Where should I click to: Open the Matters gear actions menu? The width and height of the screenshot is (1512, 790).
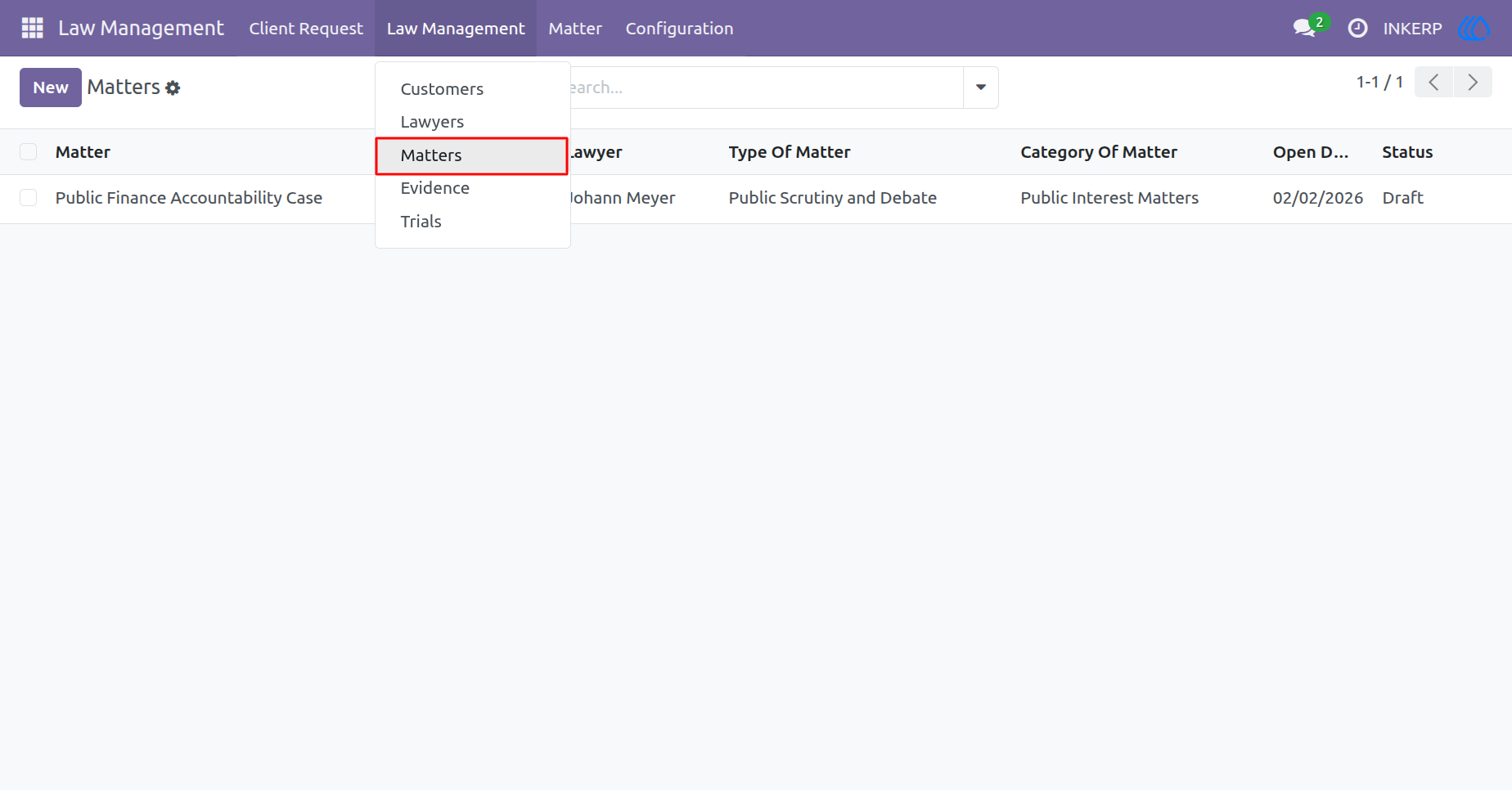[173, 88]
